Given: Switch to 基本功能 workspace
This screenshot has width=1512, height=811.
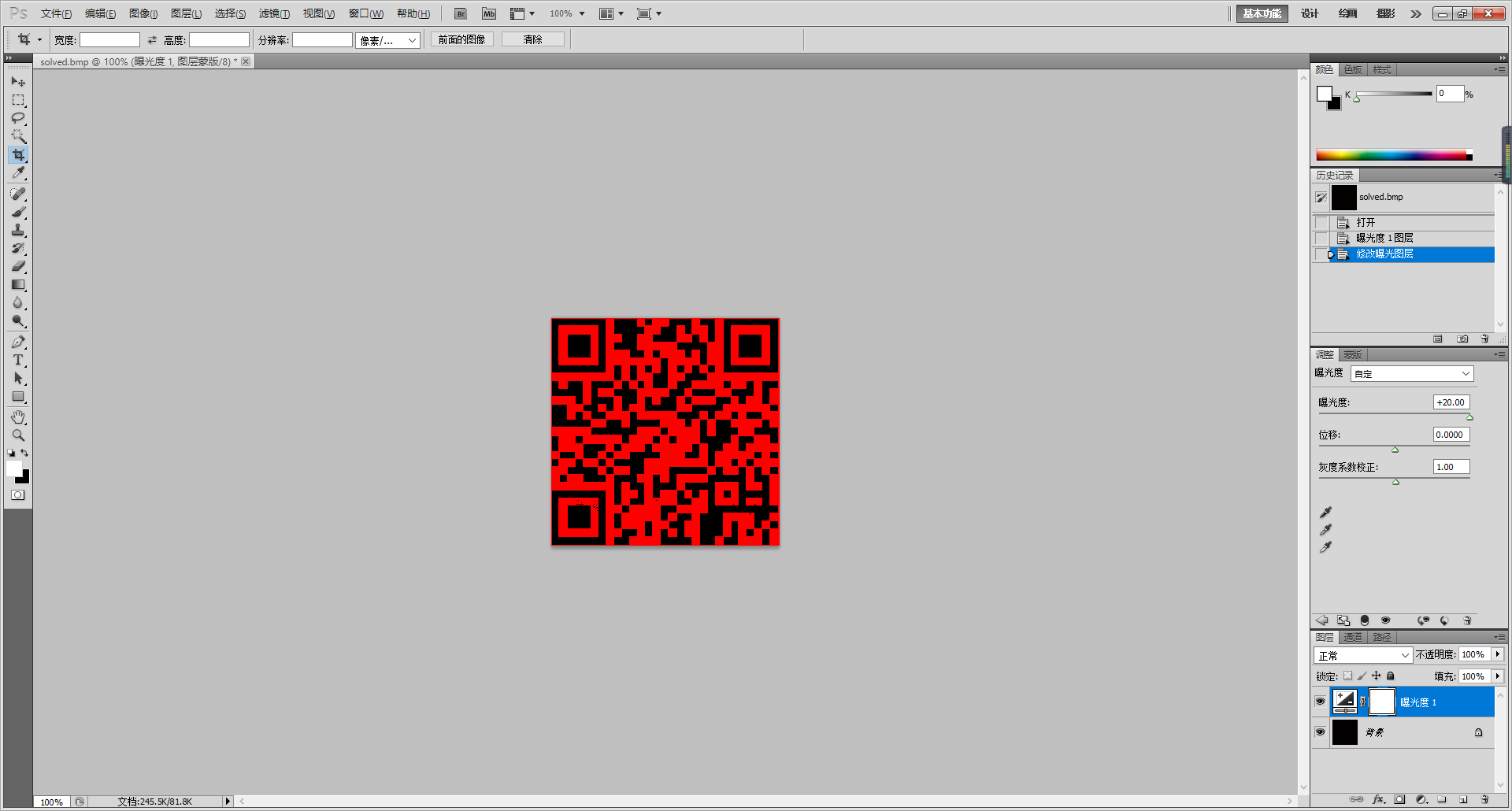Looking at the screenshot, I should [1262, 13].
